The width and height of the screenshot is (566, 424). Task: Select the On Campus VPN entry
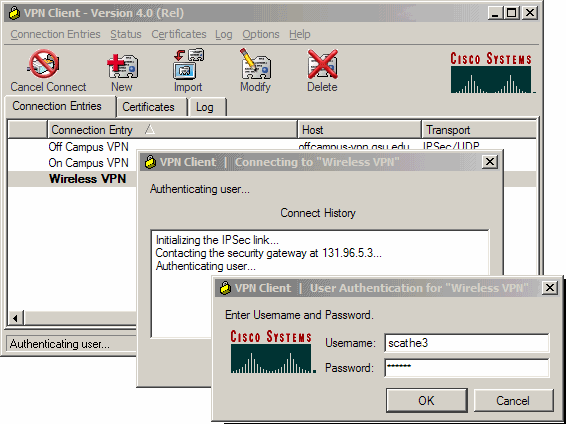88,163
